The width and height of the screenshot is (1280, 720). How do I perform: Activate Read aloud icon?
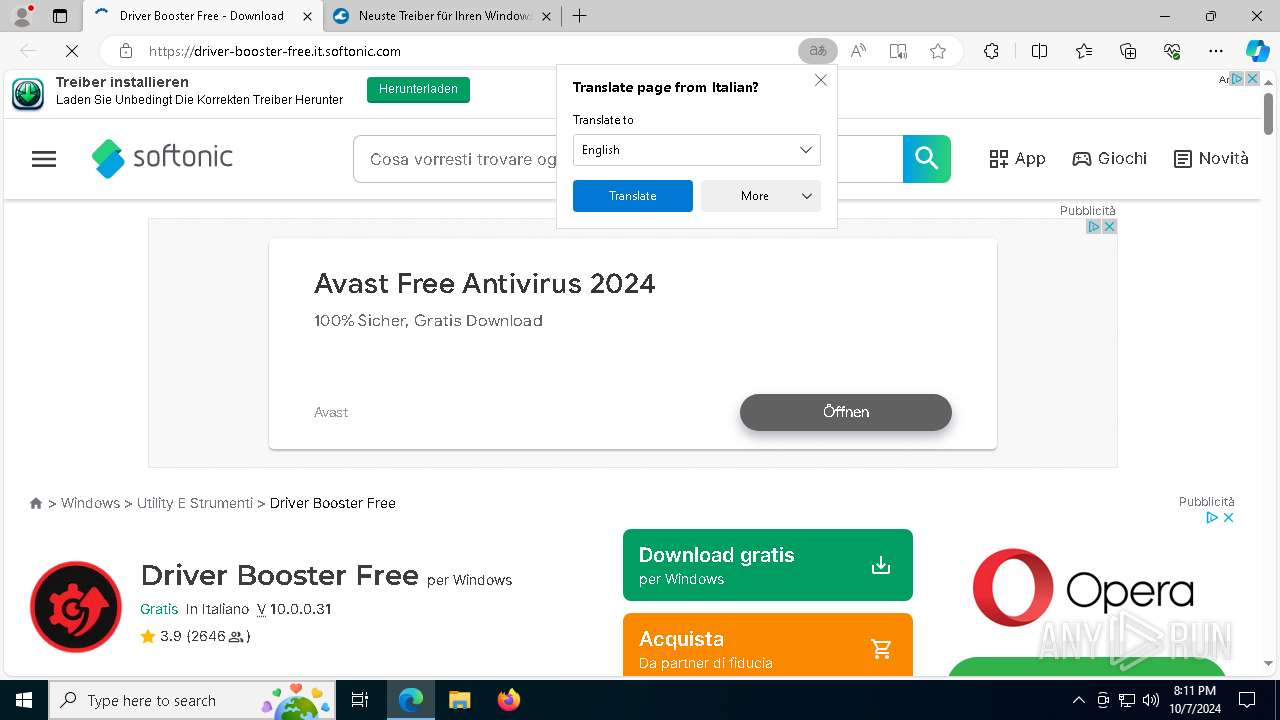[x=858, y=51]
